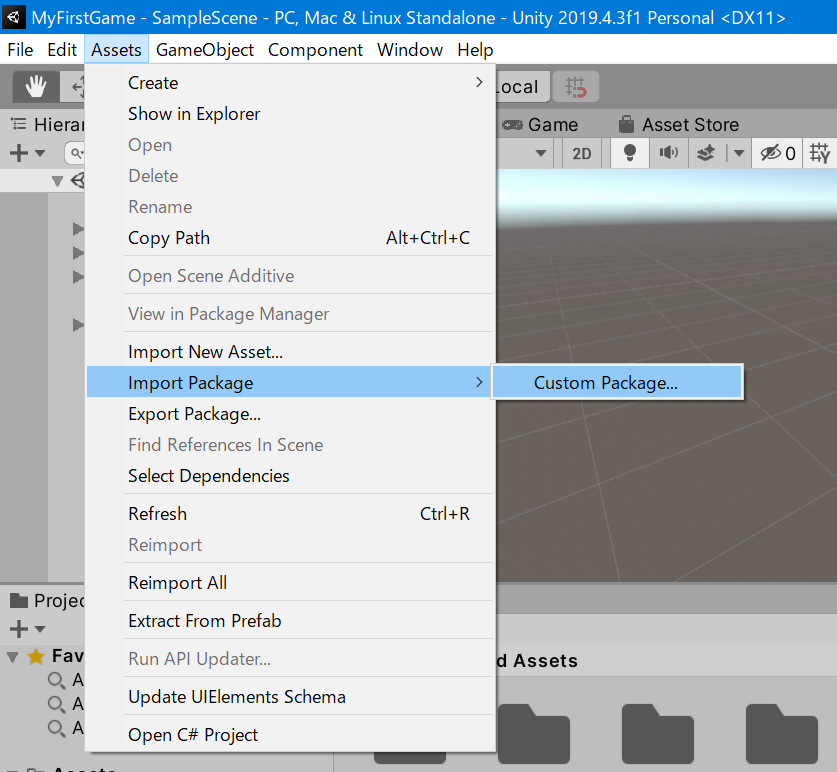Open the aspect ratio dropdown in Game view
This screenshot has width=837, height=772.
click(540, 153)
